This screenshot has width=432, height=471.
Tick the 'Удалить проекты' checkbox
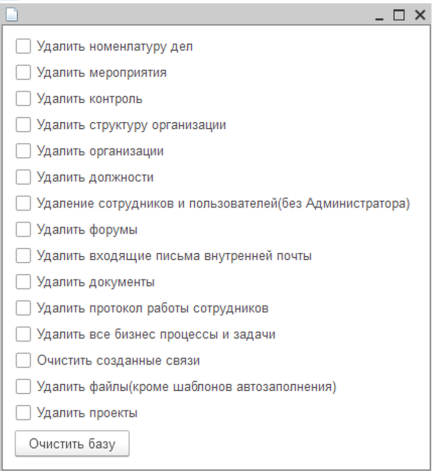click(23, 413)
